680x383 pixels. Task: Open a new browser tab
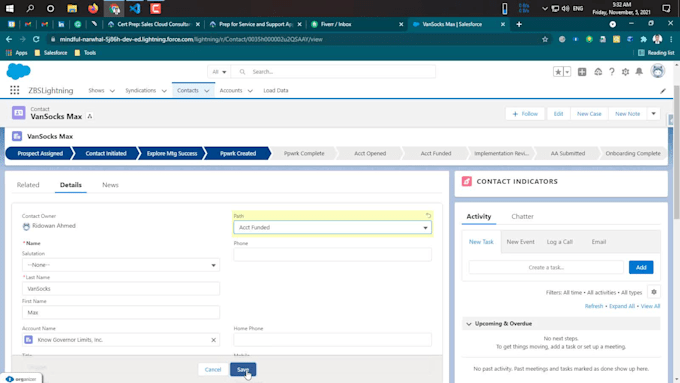point(519,24)
